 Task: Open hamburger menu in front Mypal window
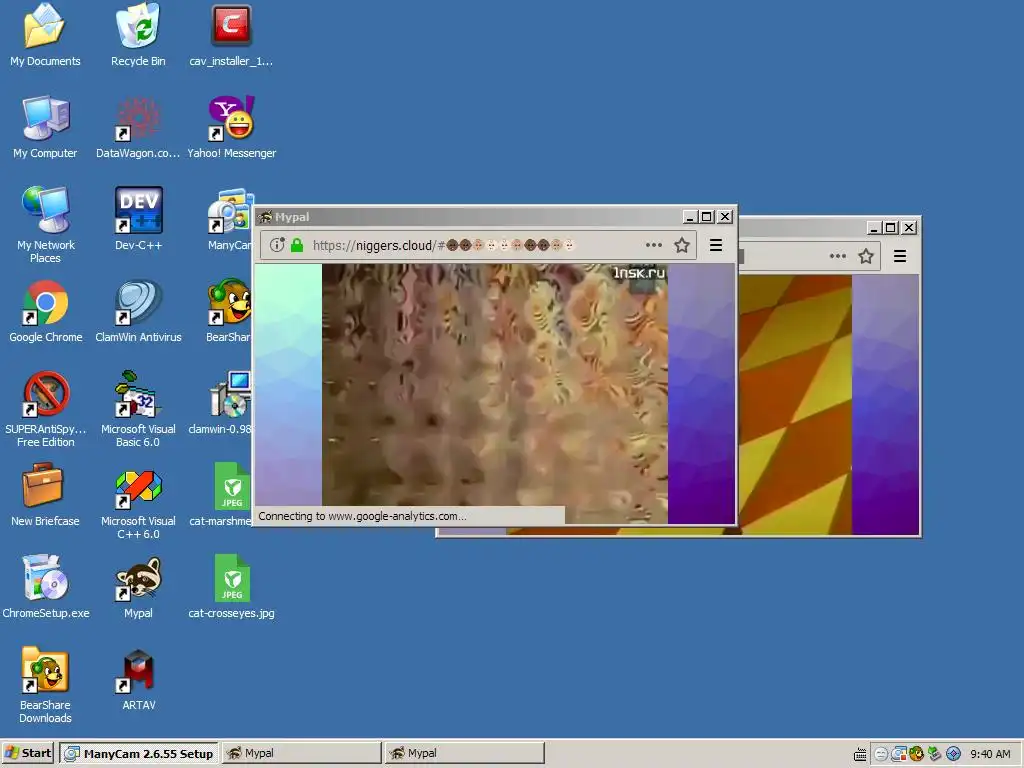(716, 245)
